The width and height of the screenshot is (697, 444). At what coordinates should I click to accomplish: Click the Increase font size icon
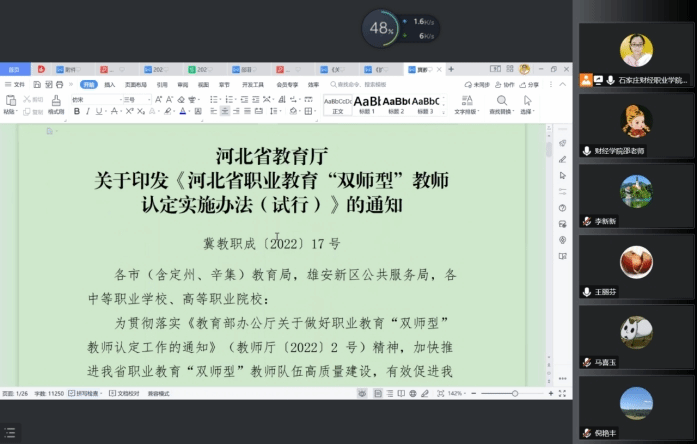click(x=158, y=99)
